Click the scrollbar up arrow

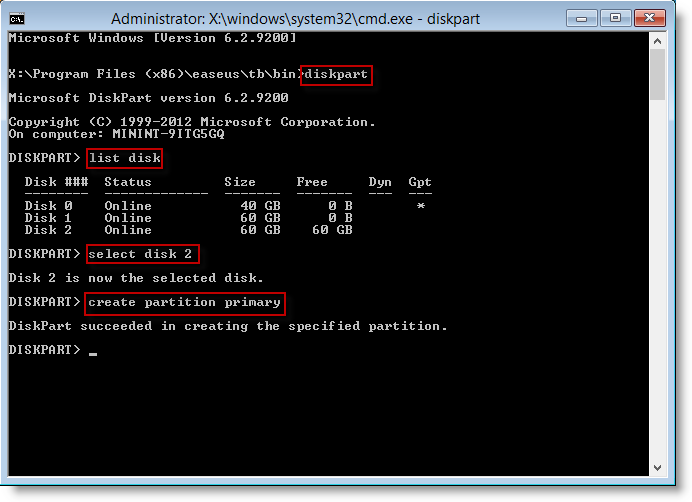pyautogui.click(x=658, y=40)
